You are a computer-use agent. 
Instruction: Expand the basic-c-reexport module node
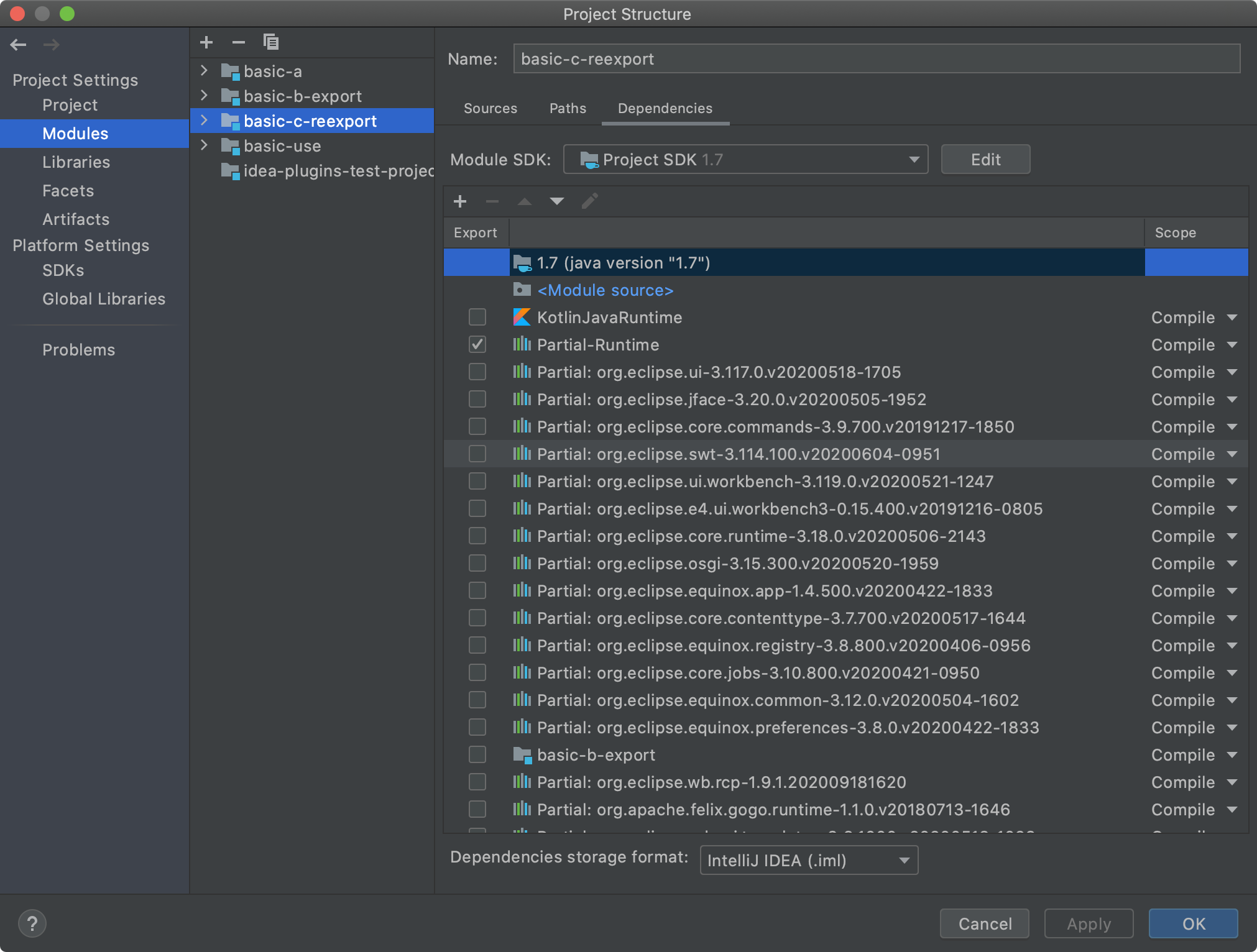point(204,121)
